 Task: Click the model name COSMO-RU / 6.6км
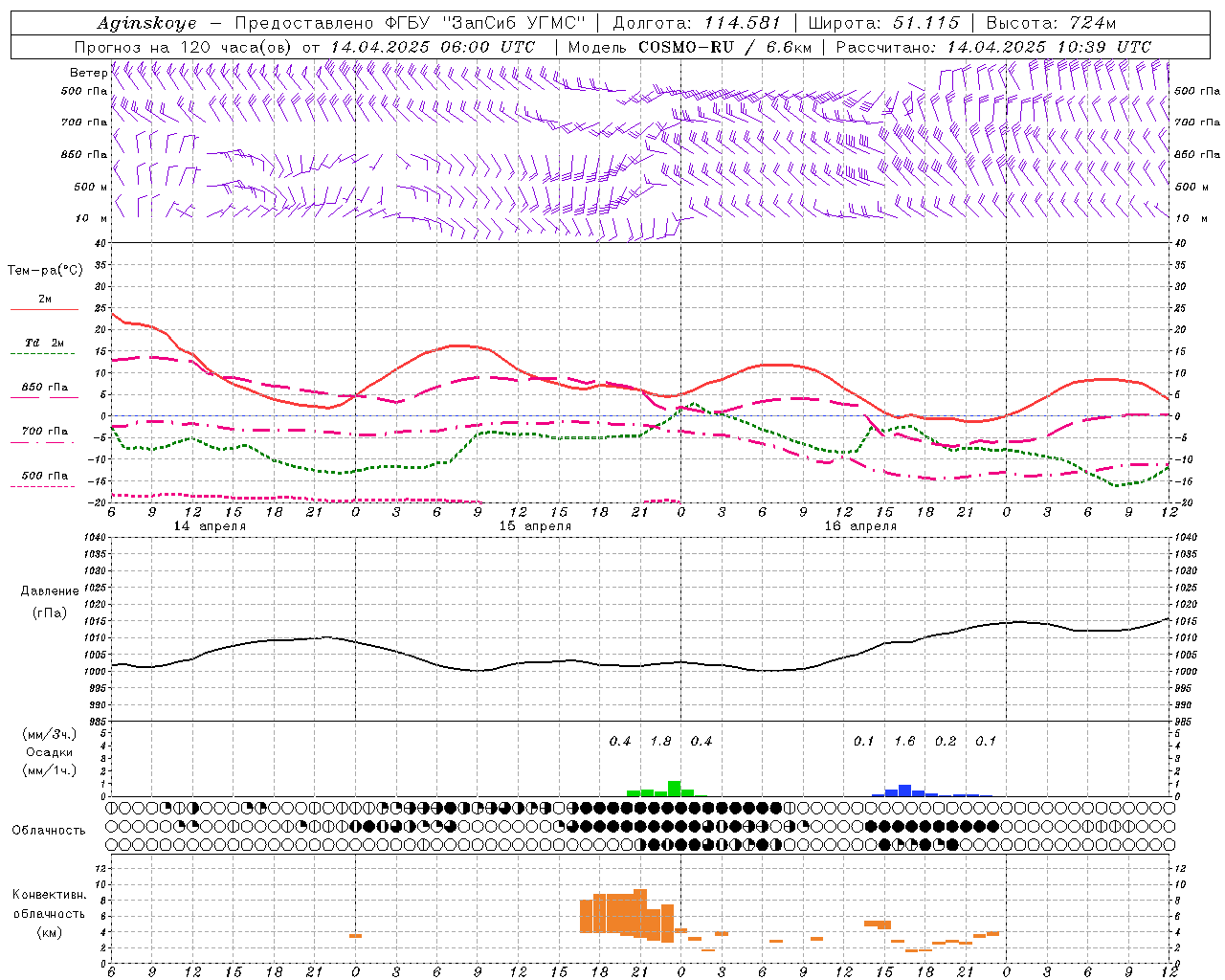pos(725,47)
